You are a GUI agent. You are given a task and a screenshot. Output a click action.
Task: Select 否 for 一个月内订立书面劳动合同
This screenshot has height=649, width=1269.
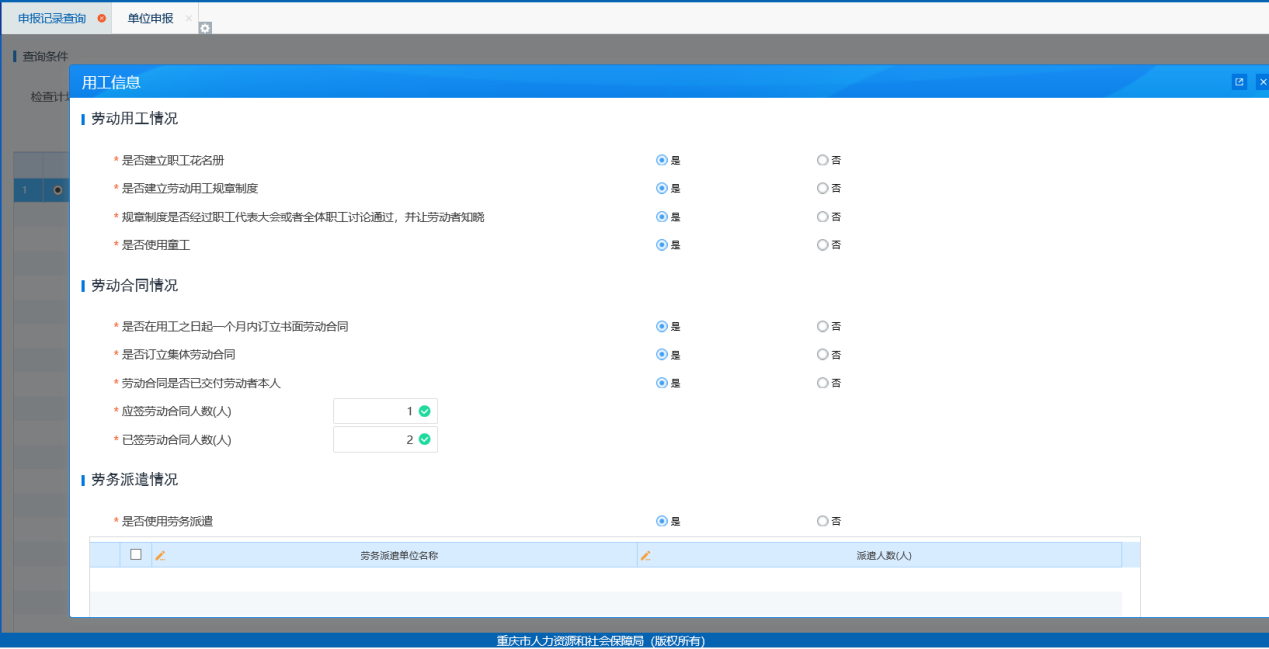click(x=822, y=326)
